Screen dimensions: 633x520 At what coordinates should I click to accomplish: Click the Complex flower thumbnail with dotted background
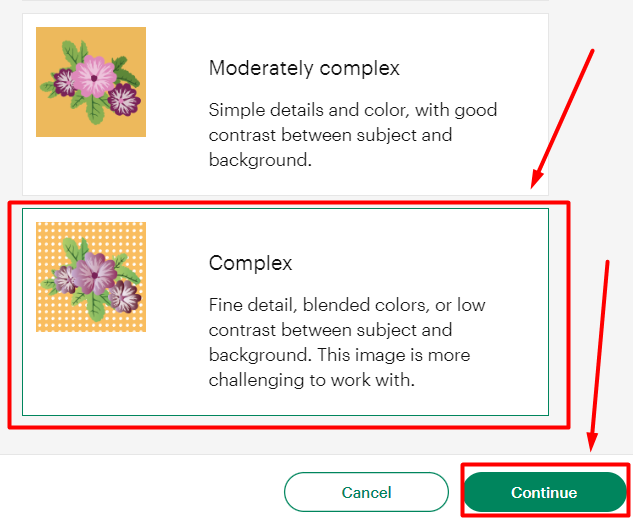click(x=91, y=277)
